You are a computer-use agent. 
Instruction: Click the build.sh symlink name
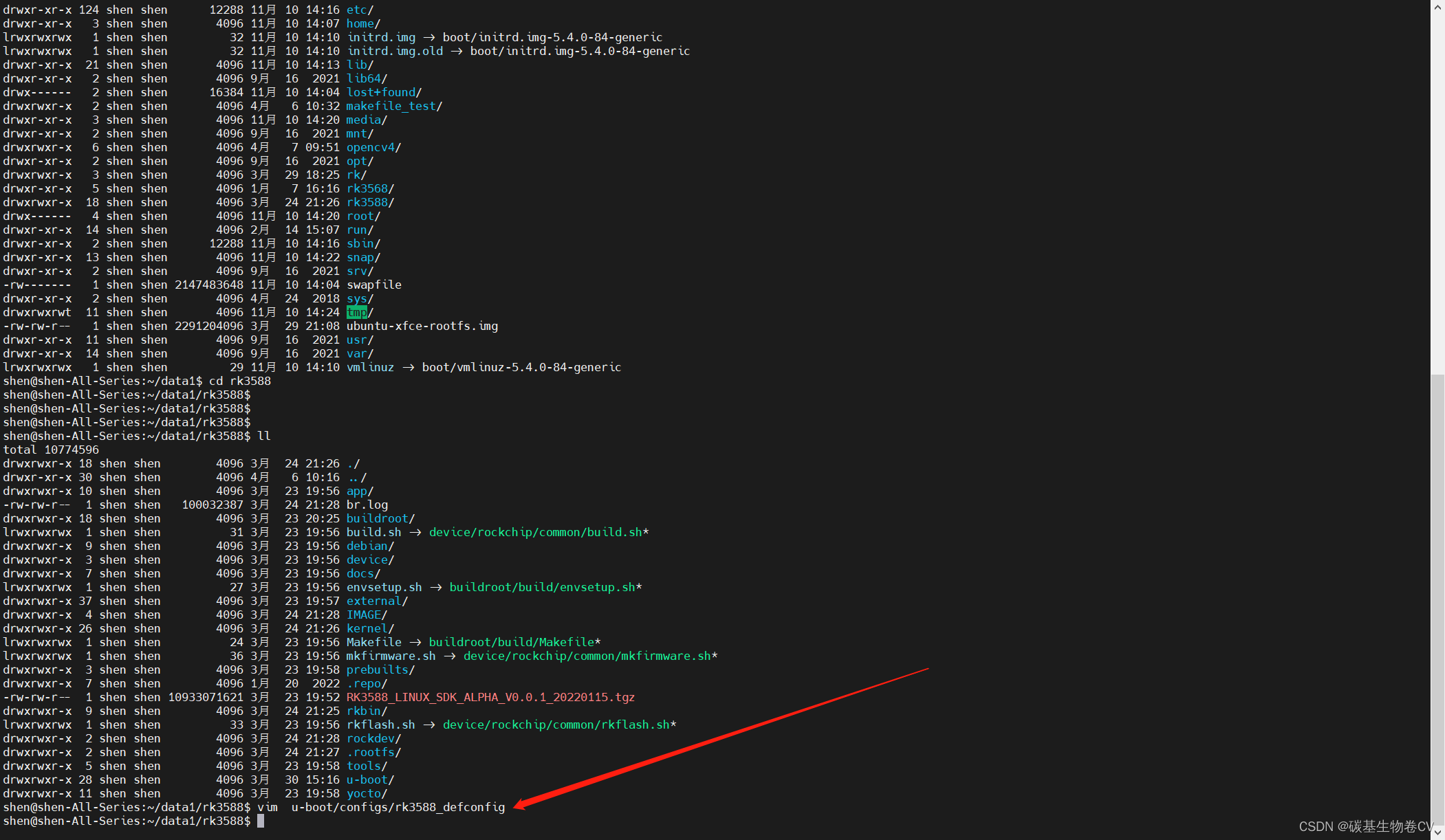coord(374,532)
